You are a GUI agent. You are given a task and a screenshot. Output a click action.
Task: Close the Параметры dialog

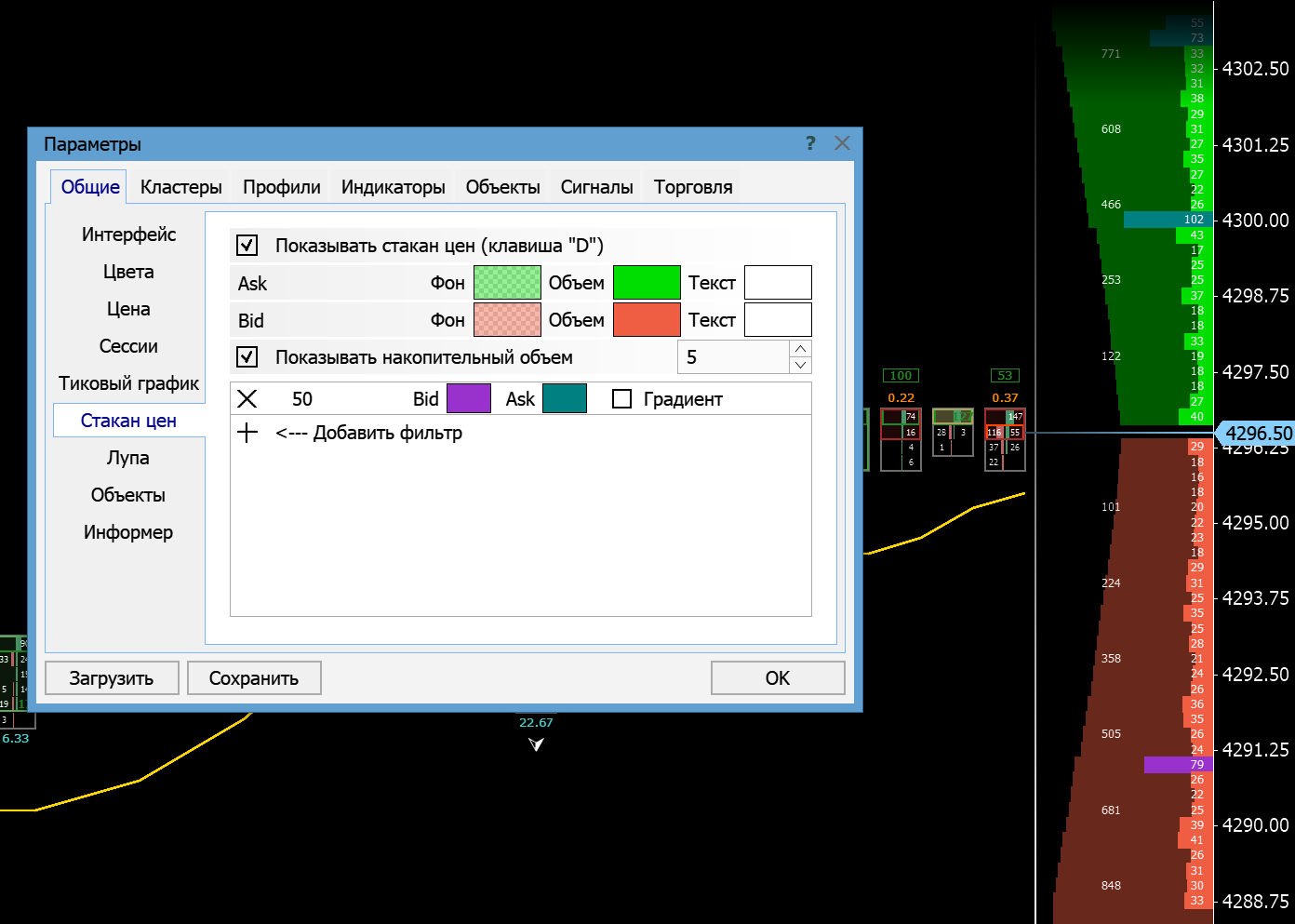coord(842,143)
